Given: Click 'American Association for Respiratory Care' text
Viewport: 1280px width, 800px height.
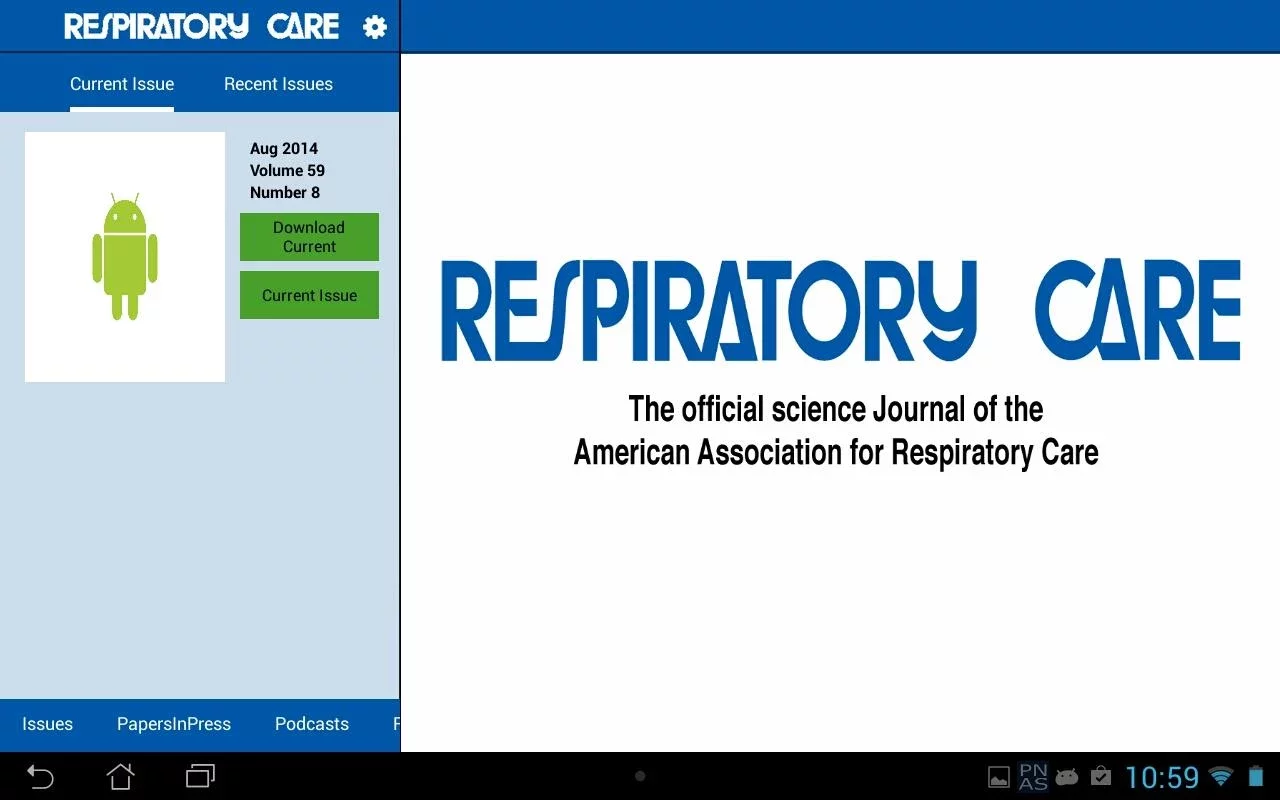Looking at the screenshot, I should click(836, 452).
